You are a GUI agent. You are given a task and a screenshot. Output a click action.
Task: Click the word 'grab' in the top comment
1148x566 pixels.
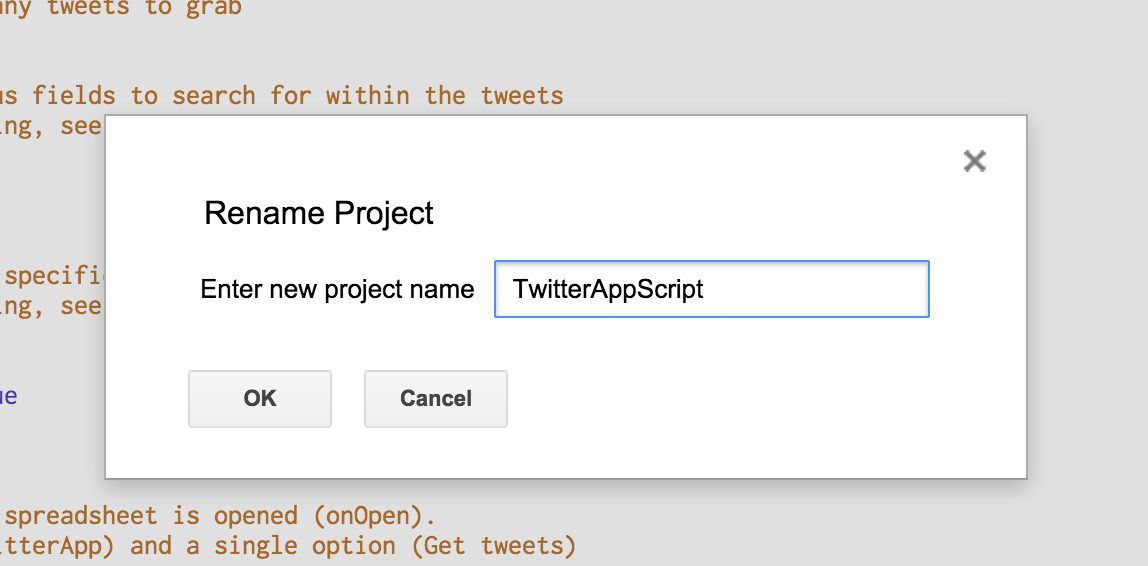coord(212,9)
